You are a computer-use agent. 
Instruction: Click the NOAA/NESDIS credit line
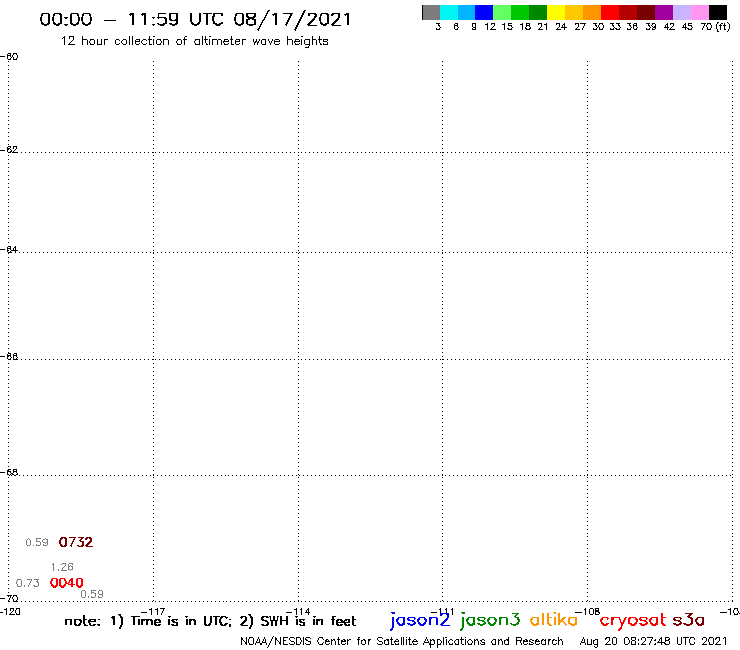click(x=402, y=642)
